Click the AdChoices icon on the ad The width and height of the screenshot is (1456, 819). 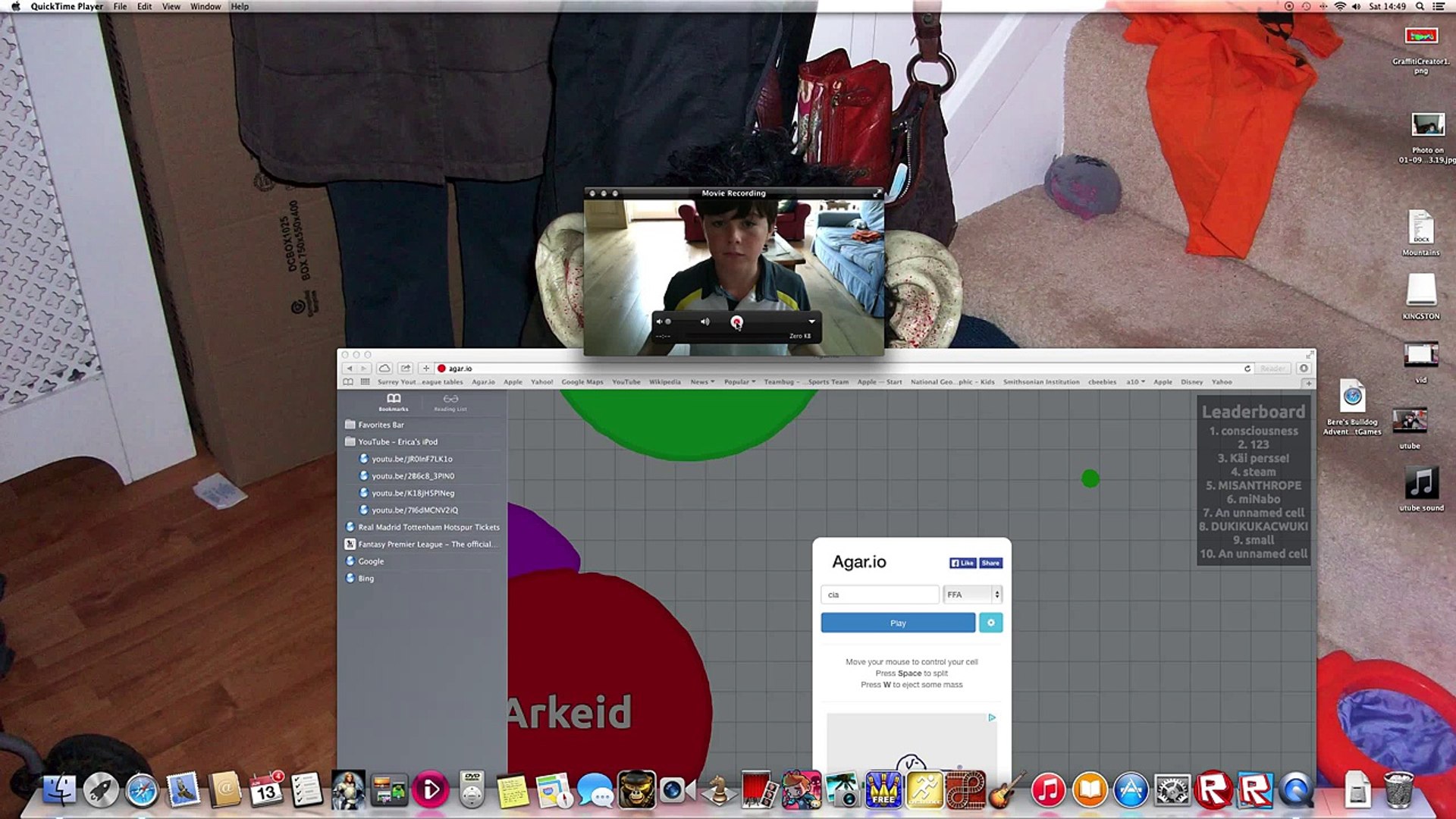click(x=991, y=717)
